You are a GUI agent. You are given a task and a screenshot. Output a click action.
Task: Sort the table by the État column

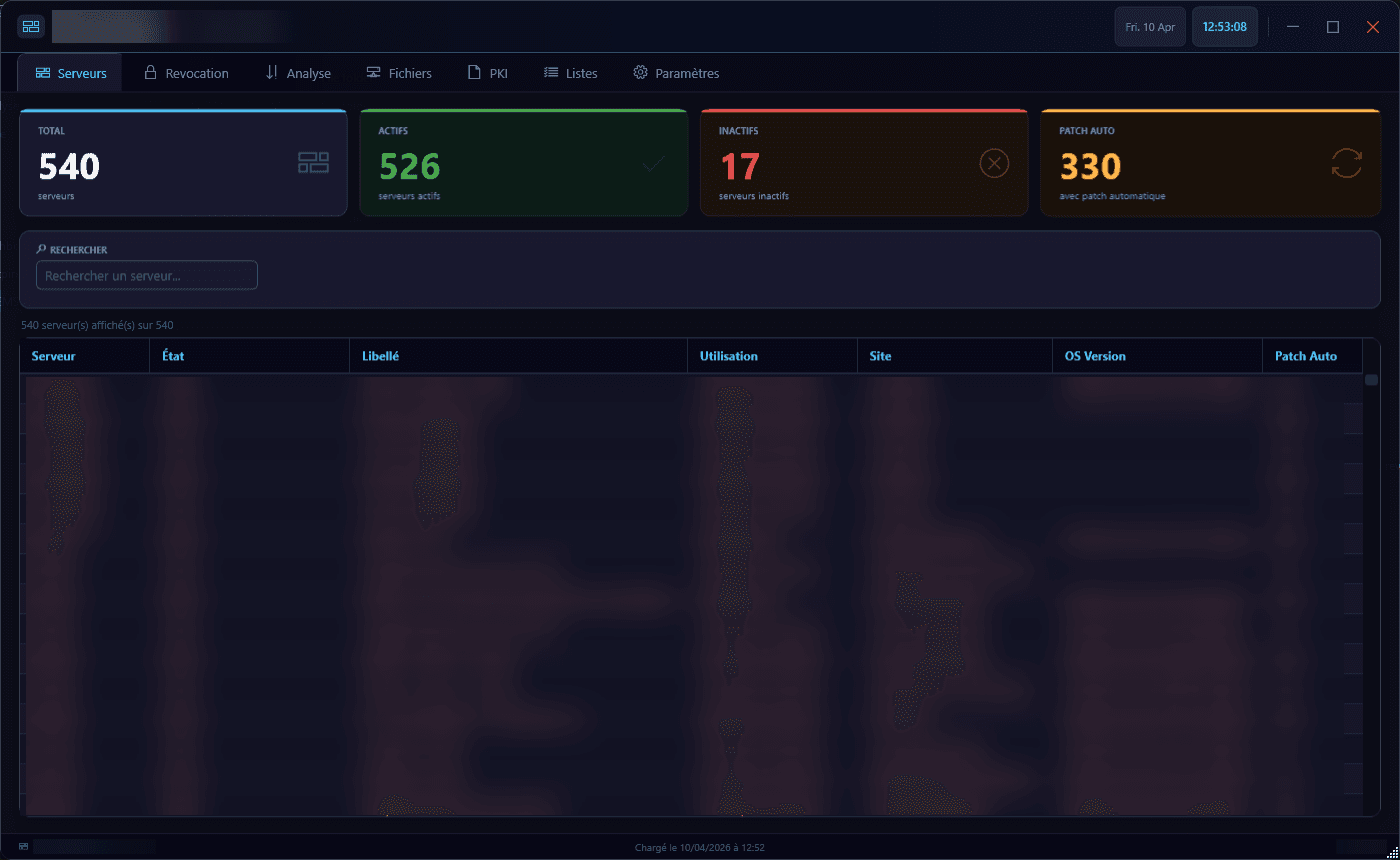point(173,355)
